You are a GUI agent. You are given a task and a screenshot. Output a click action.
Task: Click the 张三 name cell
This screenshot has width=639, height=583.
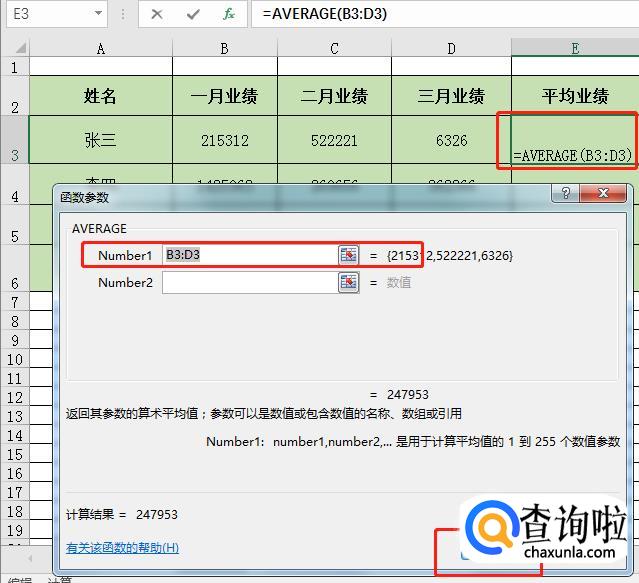click(x=100, y=140)
